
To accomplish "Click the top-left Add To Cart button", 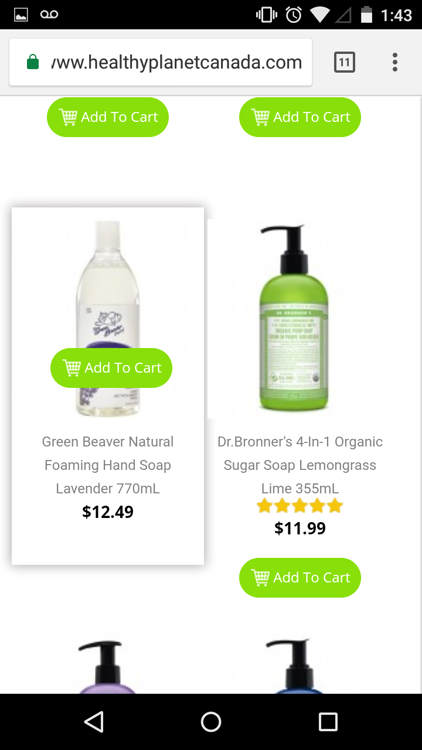I will point(108,117).
